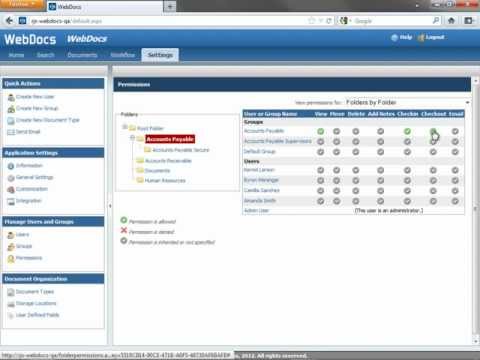Toggle Move permission for Camilla Sanchez
The height and width of the screenshot is (360, 480).
(337, 191)
